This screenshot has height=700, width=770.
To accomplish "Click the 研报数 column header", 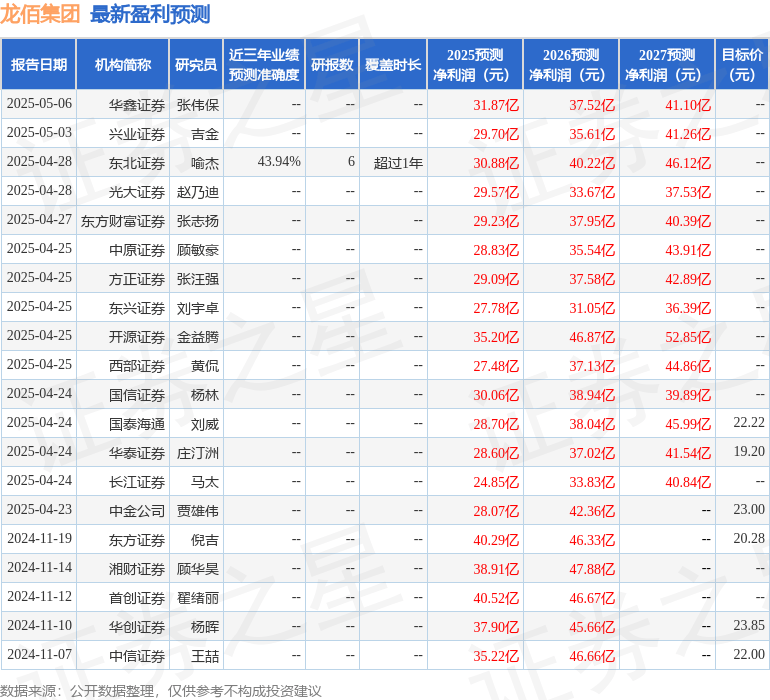I will tap(332, 64).
